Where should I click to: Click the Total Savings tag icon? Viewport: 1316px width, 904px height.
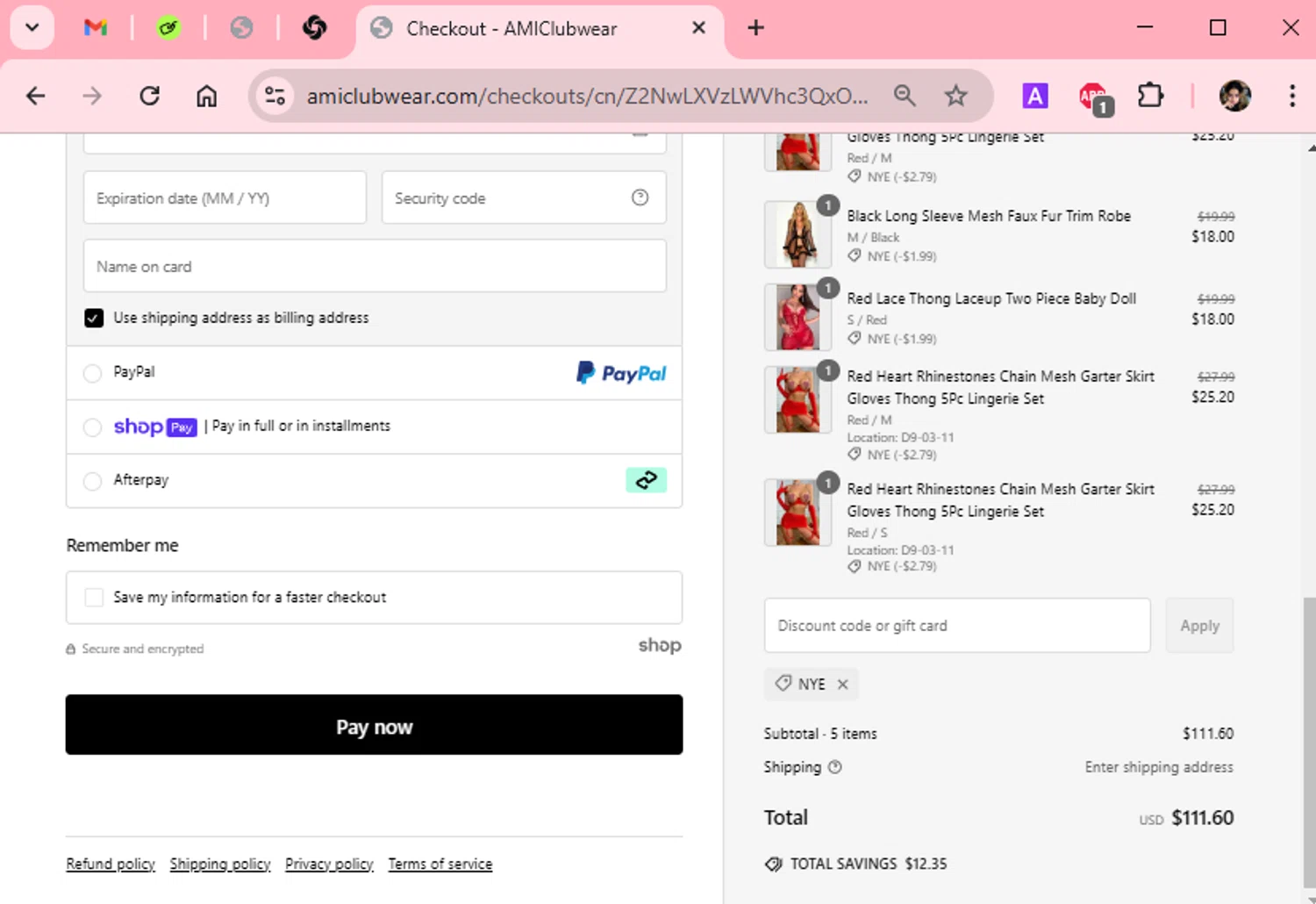click(773, 864)
